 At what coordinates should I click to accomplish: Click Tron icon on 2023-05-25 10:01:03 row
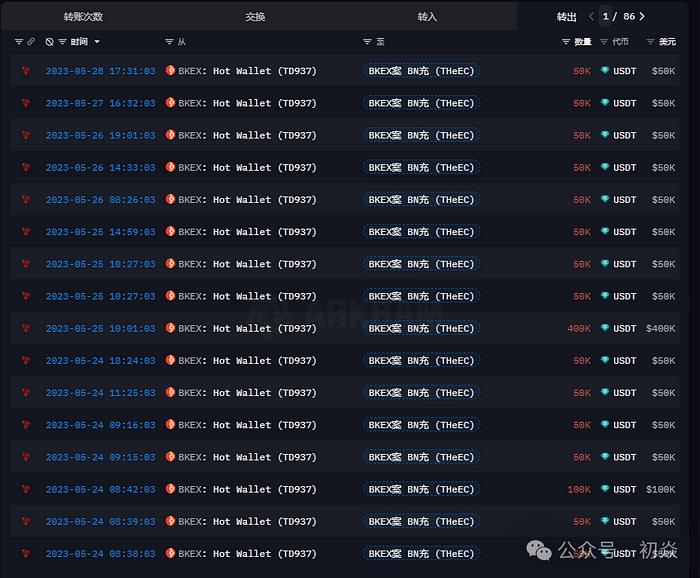click(x=26, y=328)
